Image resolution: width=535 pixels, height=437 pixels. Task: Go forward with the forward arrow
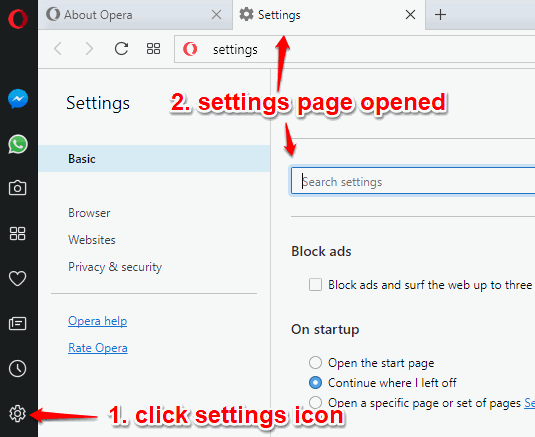89,49
